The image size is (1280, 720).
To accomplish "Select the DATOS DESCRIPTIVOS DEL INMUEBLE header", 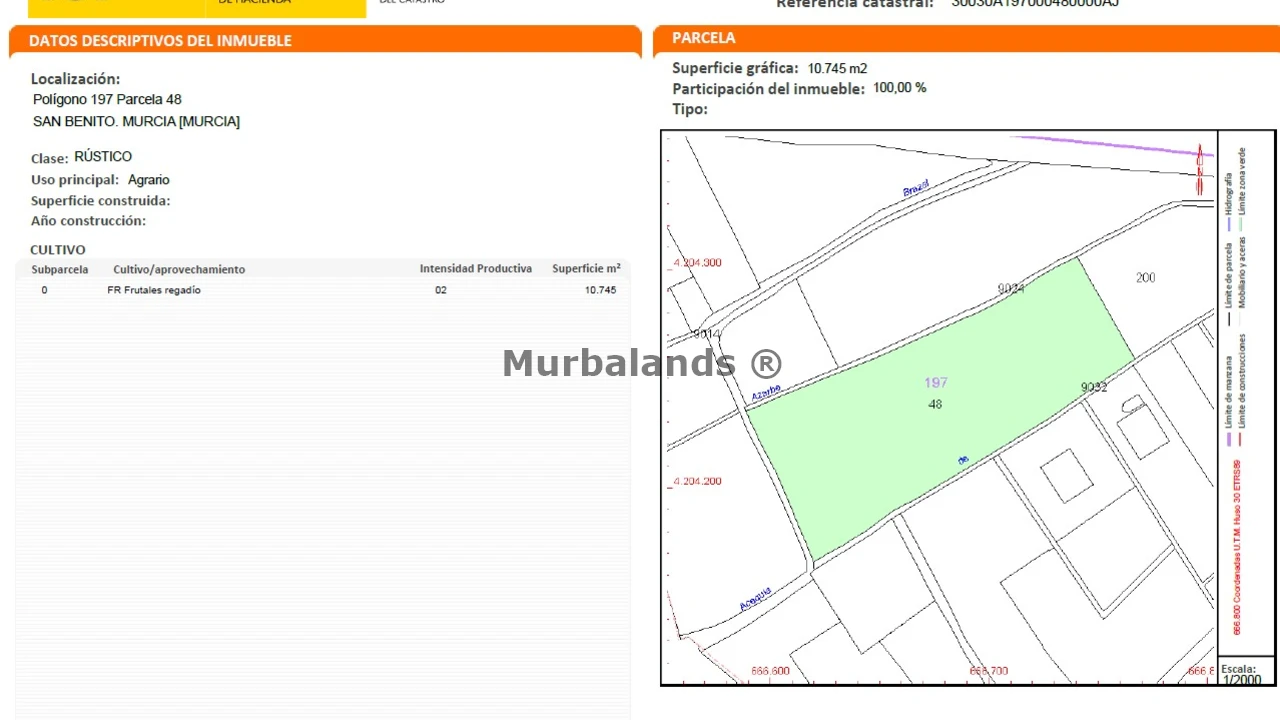I will pyautogui.click(x=160, y=41).
